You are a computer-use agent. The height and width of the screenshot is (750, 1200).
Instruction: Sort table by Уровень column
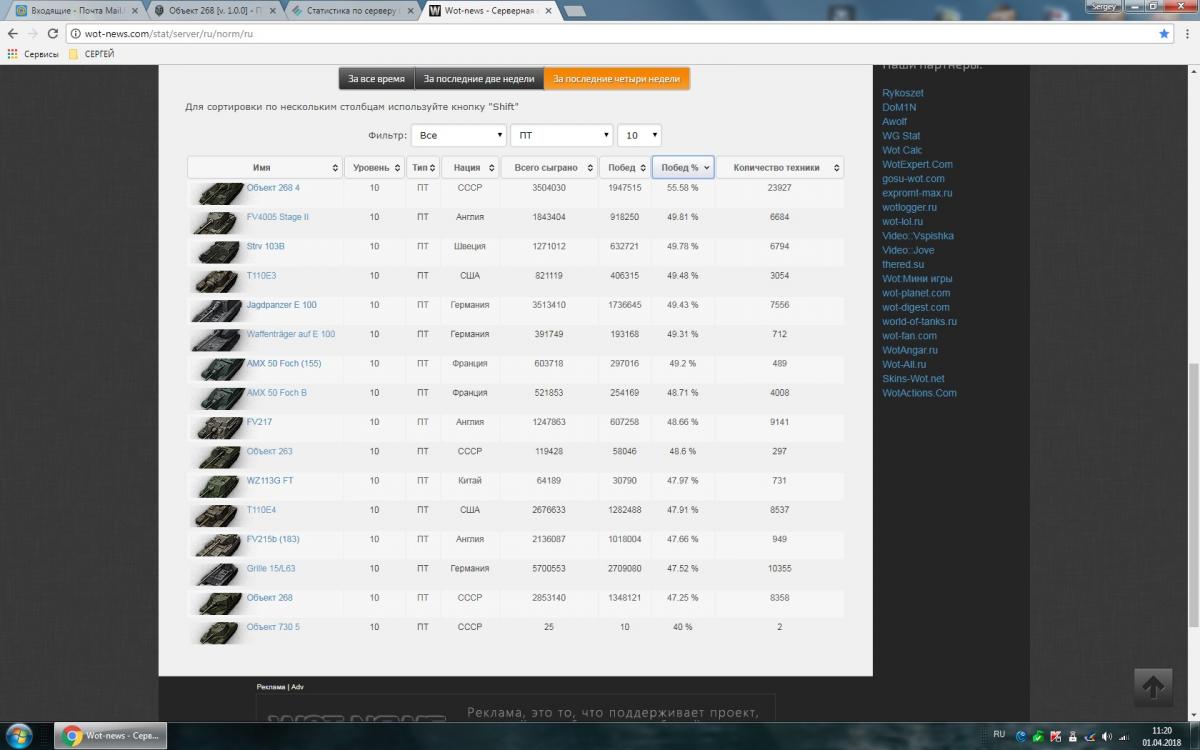tap(374, 168)
